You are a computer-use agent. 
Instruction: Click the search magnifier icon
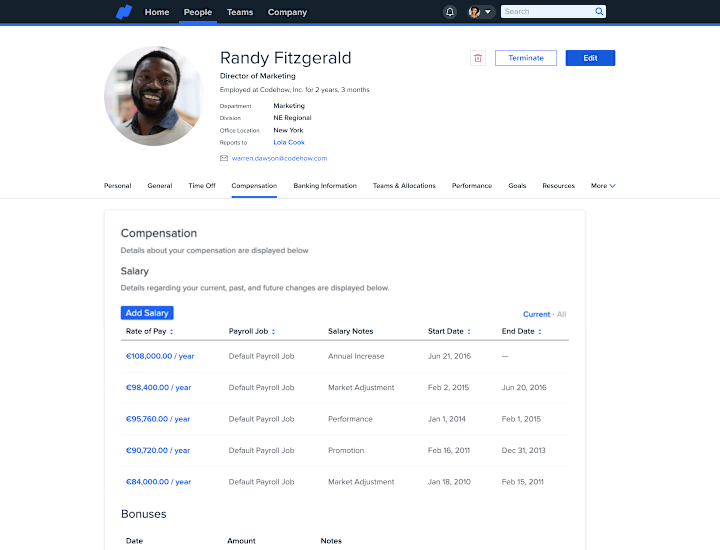point(599,11)
